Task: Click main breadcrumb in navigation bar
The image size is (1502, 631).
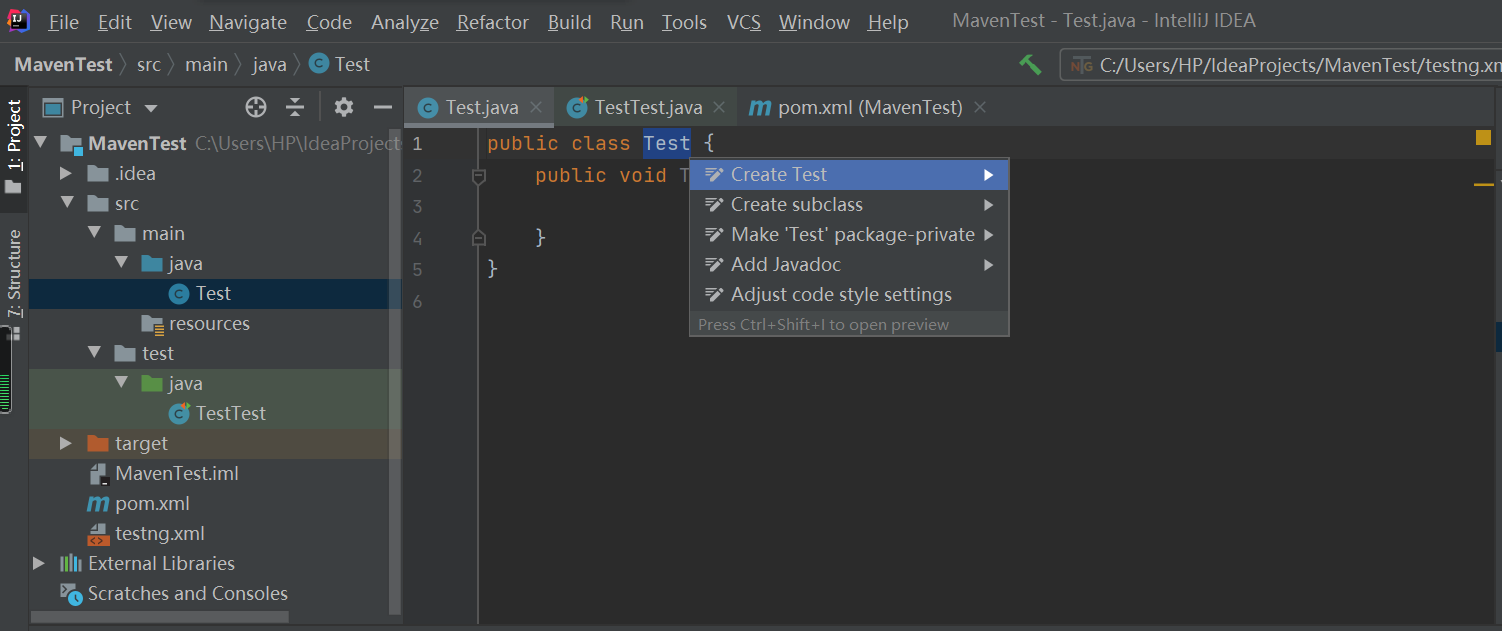Action: [x=207, y=64]
